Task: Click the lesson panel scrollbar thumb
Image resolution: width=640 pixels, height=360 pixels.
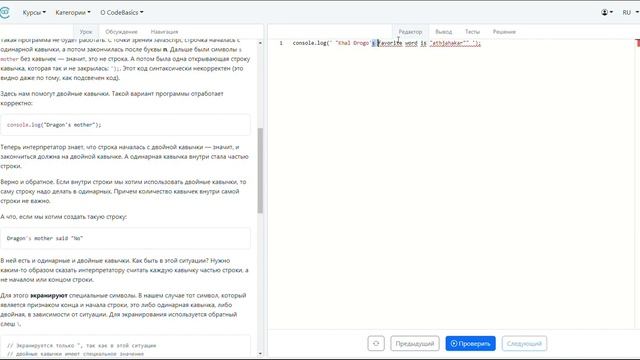Action: [x=260, y=170]
